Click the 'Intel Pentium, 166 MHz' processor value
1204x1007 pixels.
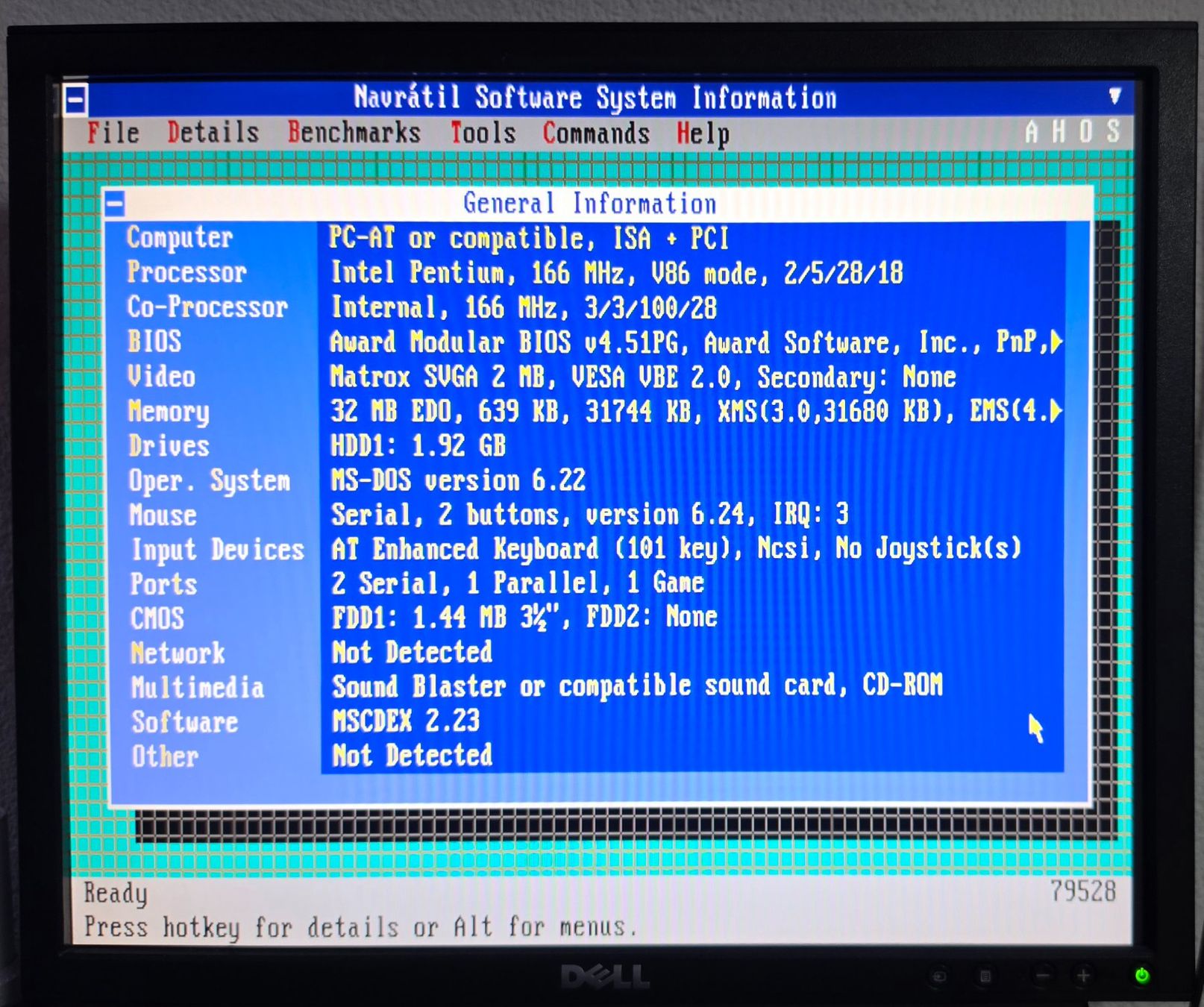click(617, 273)
